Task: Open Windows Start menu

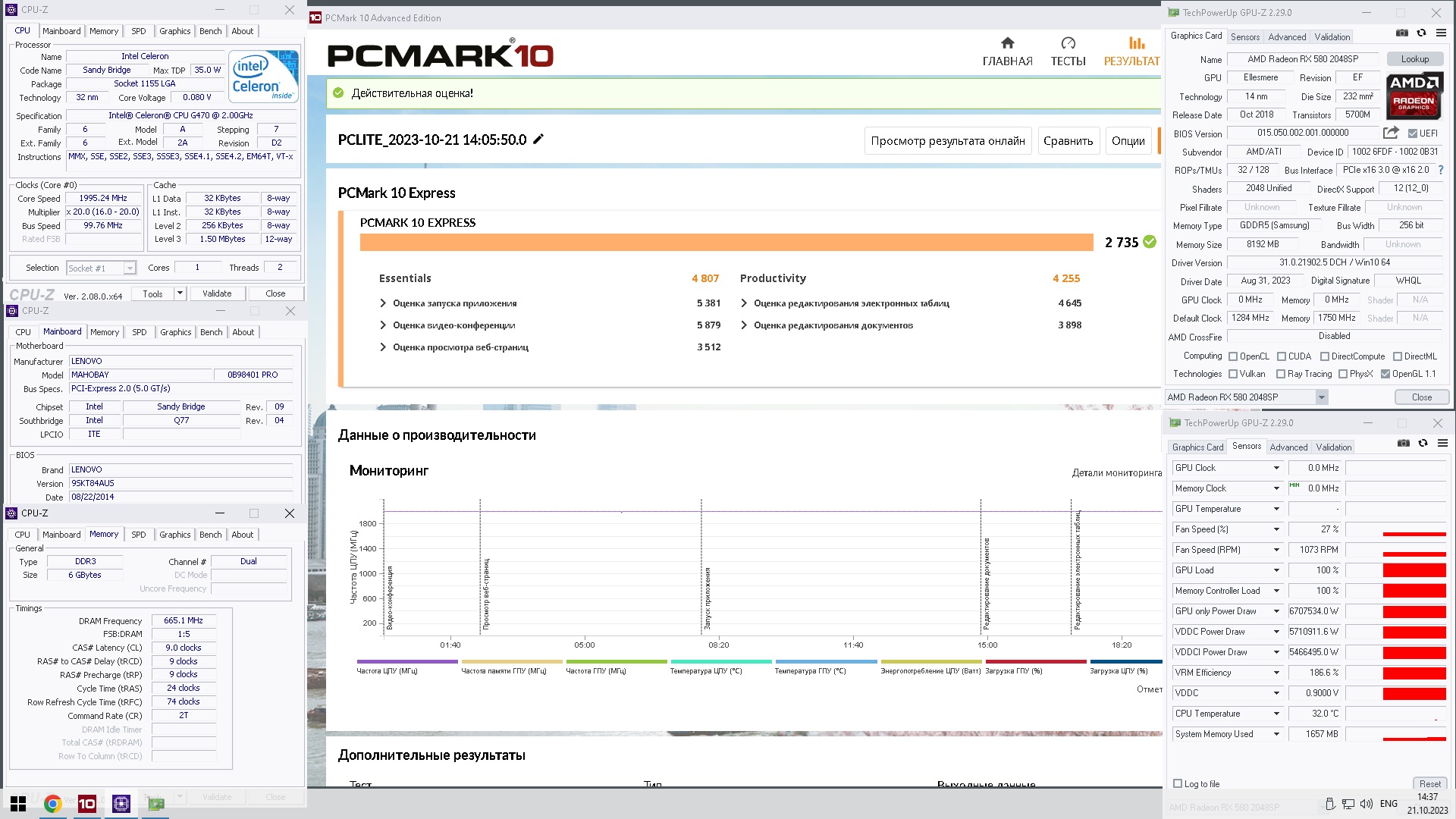Action: tap(18, 803)
